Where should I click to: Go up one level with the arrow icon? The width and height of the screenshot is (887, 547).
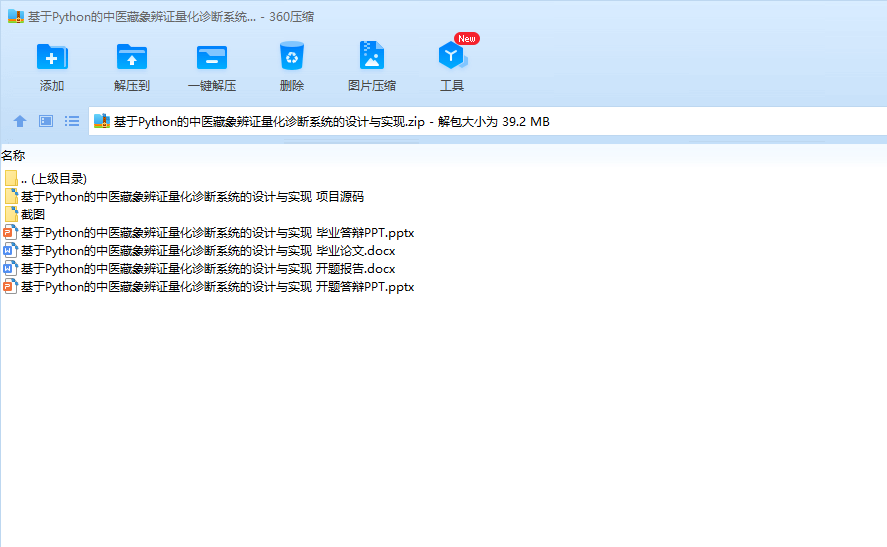tap(20, 121)
